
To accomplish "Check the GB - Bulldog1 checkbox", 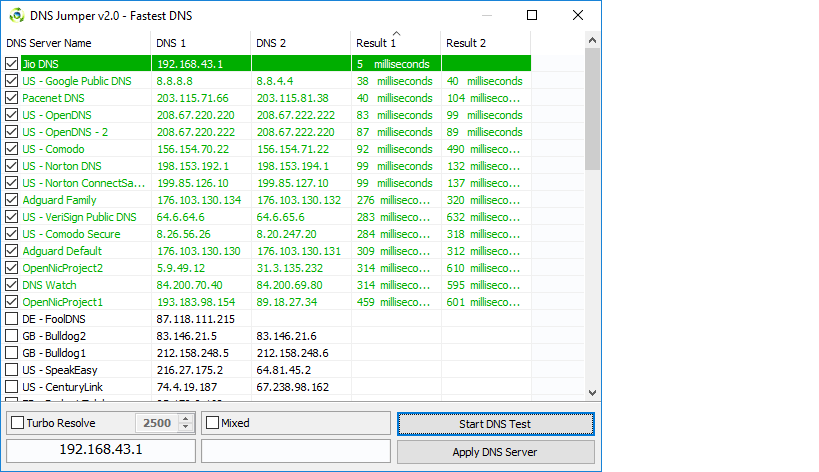I will click(x=11, y=353).
